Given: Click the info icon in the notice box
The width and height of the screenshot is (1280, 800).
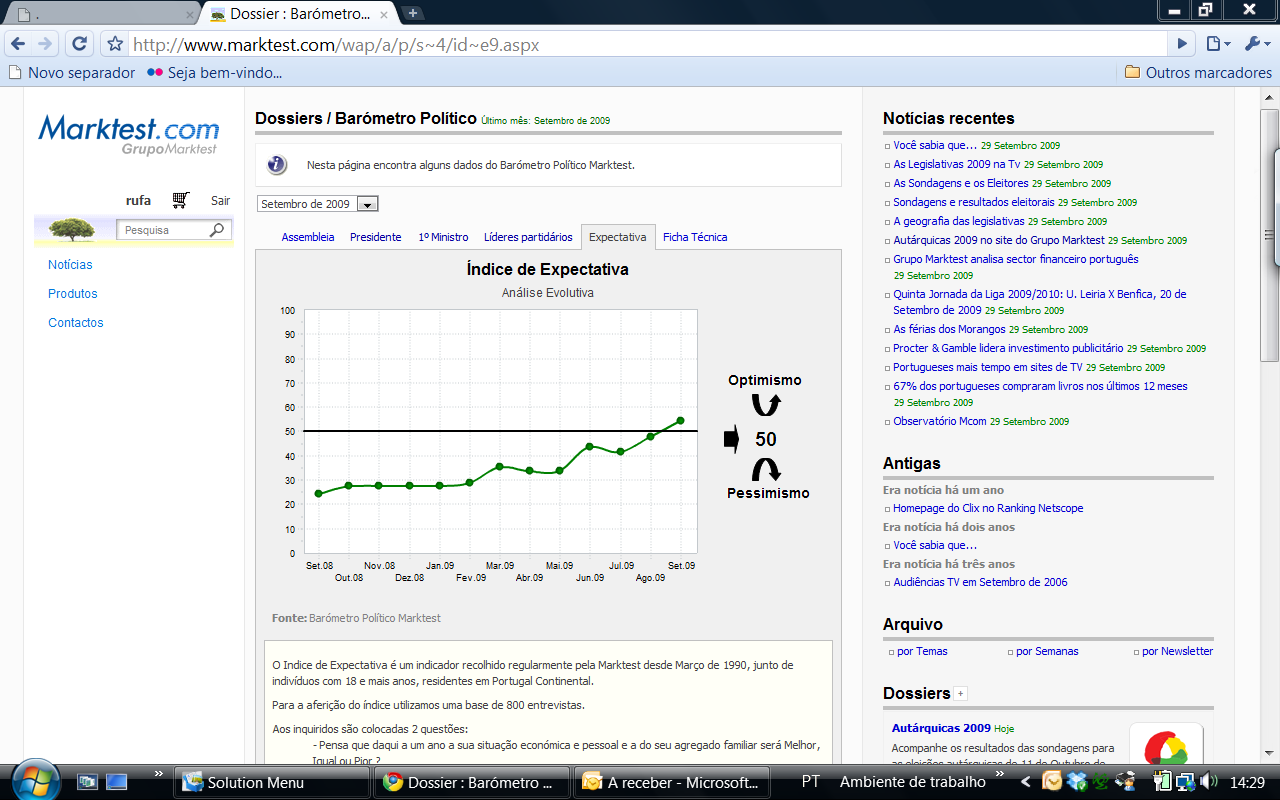Looking at the screenshot, I should click(277, 165).
